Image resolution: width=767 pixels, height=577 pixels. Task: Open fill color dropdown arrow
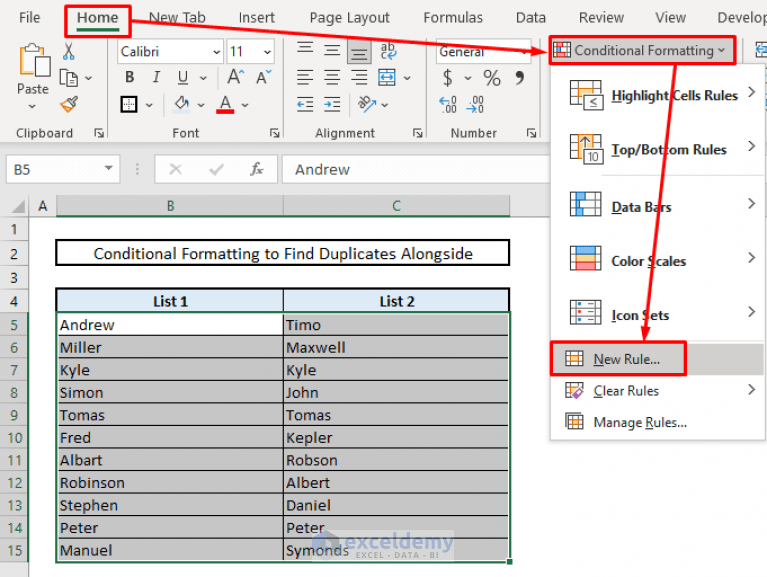[x=201, y=105]
